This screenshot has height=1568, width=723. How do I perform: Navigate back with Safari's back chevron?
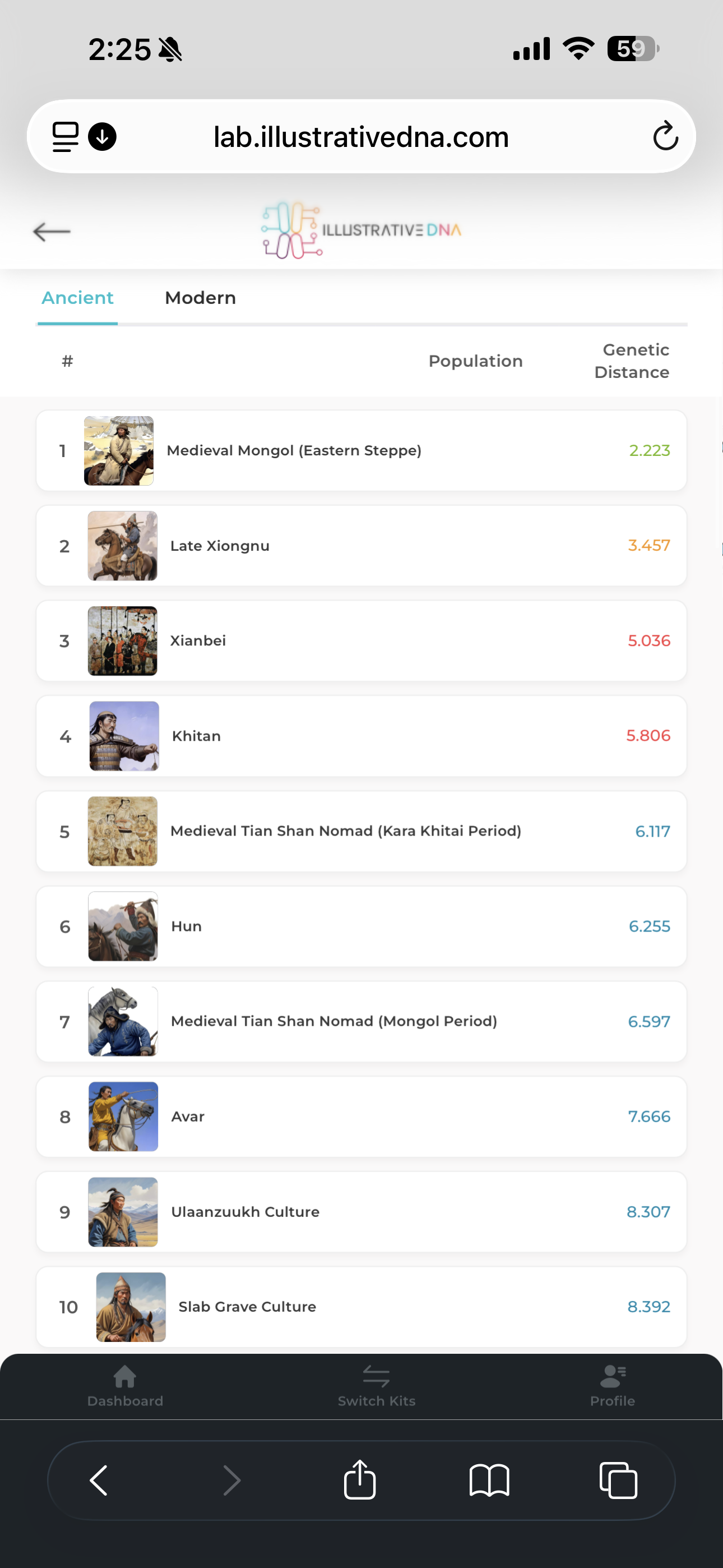point(99,1480)
